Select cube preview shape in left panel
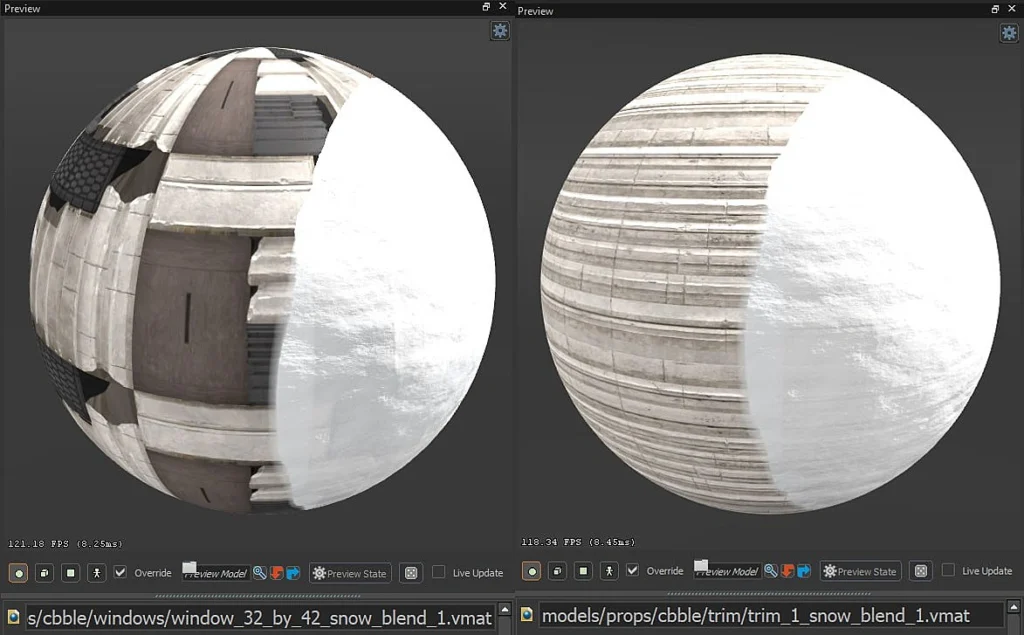The image size is (1024, 635). [x=44, y=573]
